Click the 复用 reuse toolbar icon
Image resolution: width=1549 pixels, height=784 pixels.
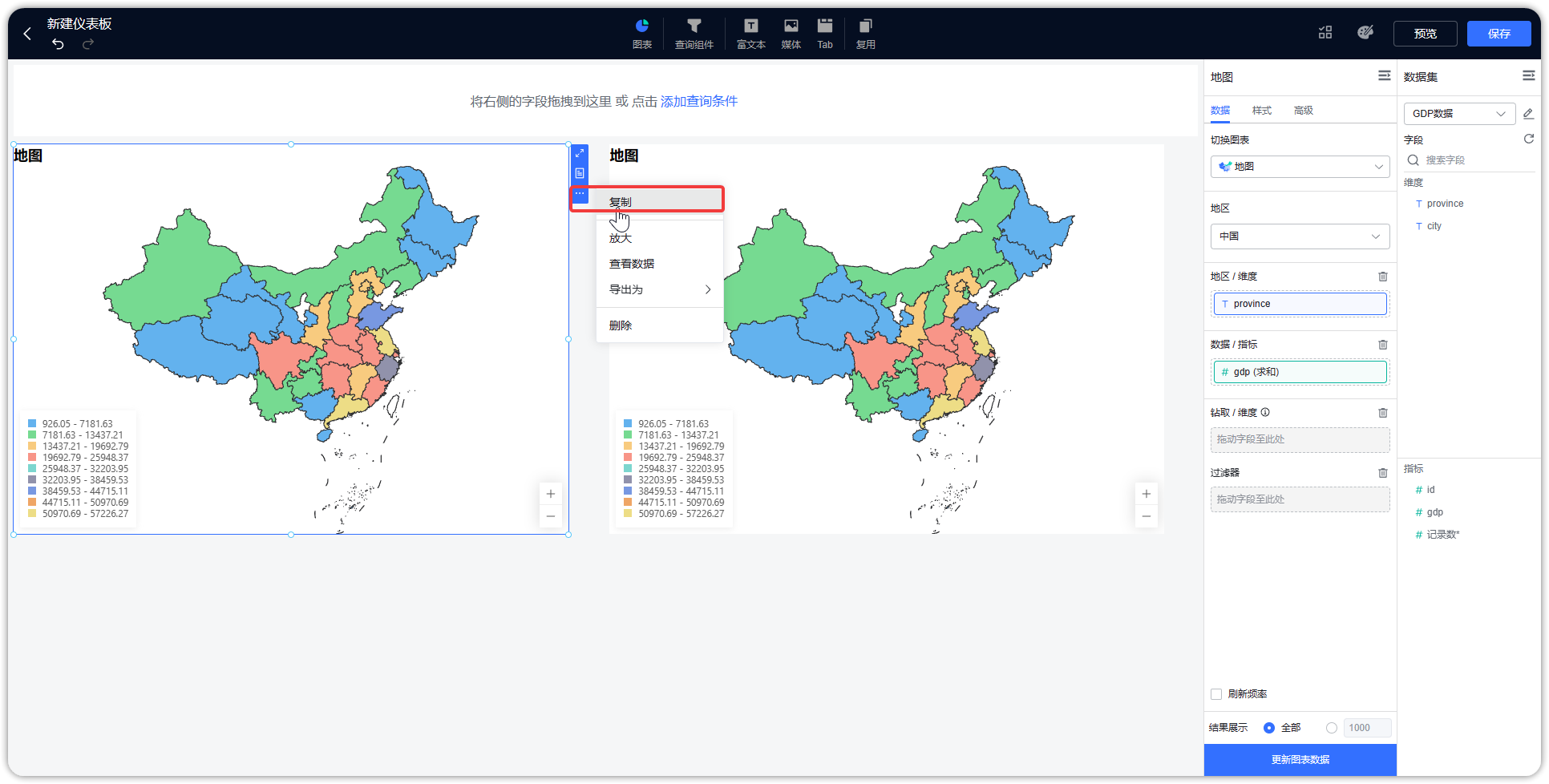[x=866, y=34]
